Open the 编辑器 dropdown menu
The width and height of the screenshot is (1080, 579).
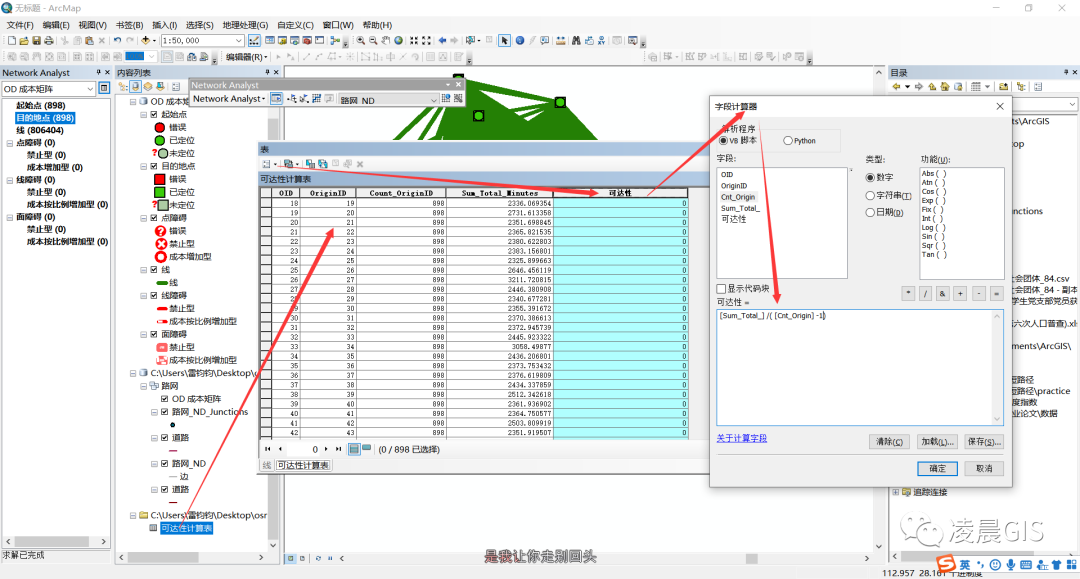[247, 57]
